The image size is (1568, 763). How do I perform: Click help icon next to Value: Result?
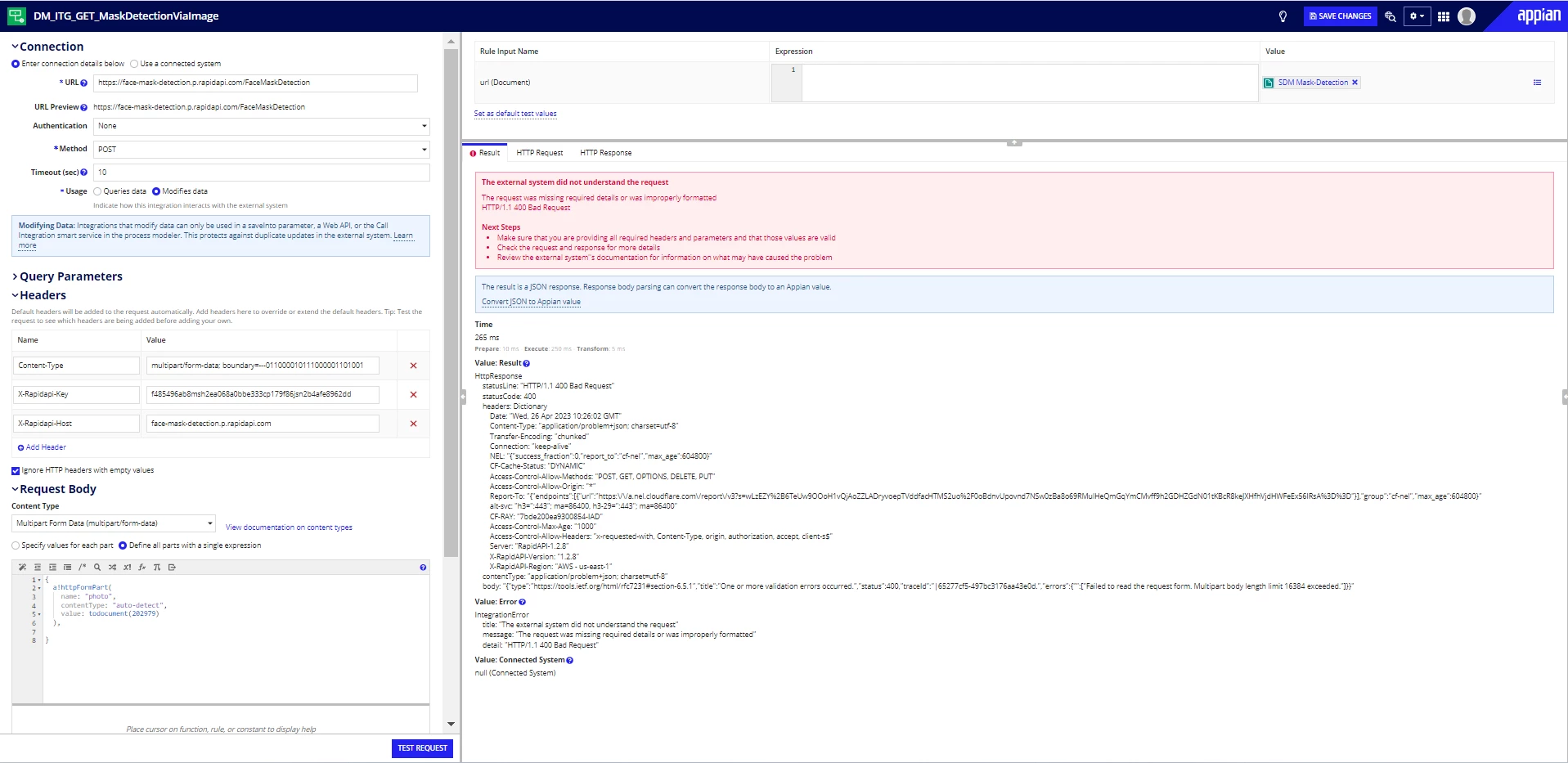pyautogui.click(x=526, y=363)
